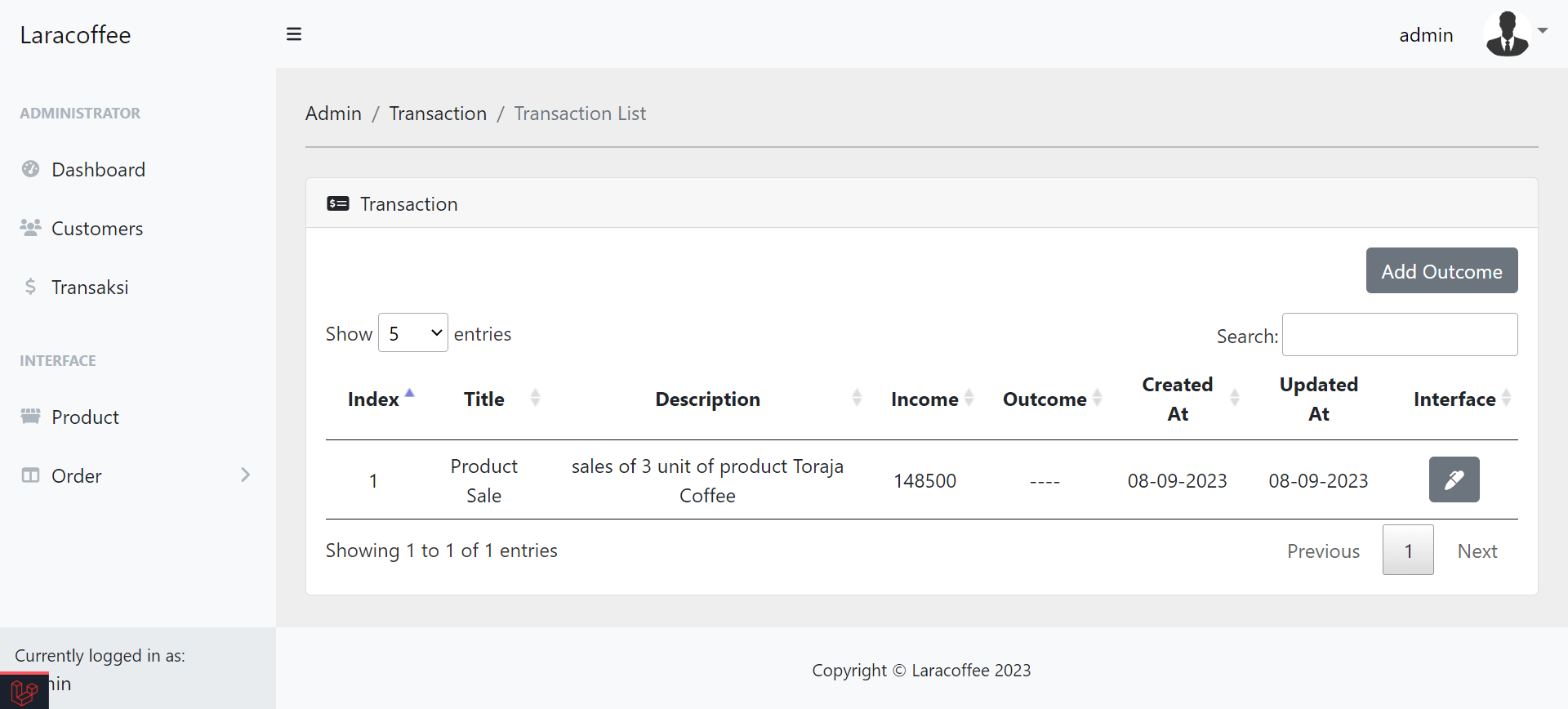Open the Product sidebar item
Screen dimensions: 1568x709
(x=85, y=417)
